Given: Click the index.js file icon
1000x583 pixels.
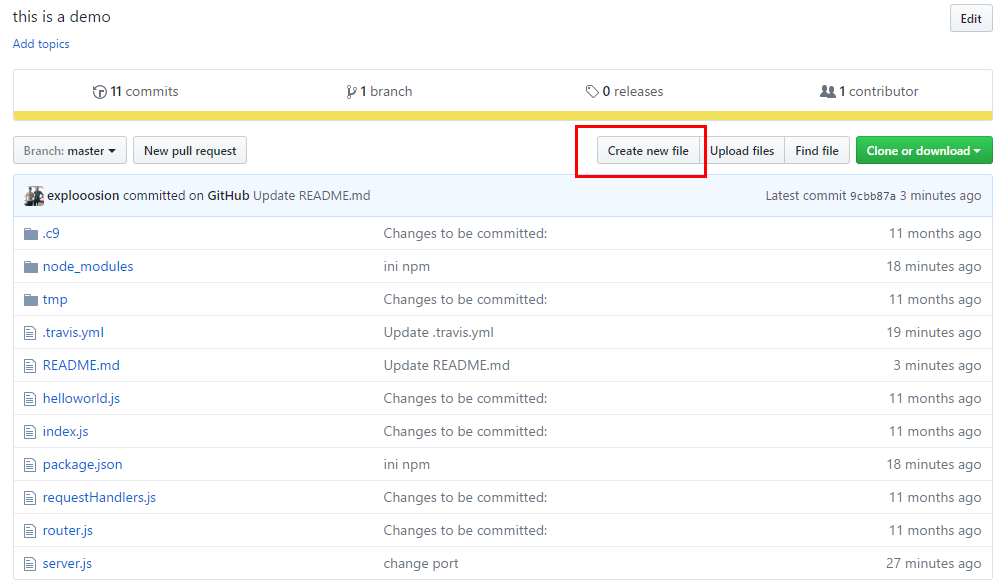Looking at the screenshot, I should [x=29, y=432].
